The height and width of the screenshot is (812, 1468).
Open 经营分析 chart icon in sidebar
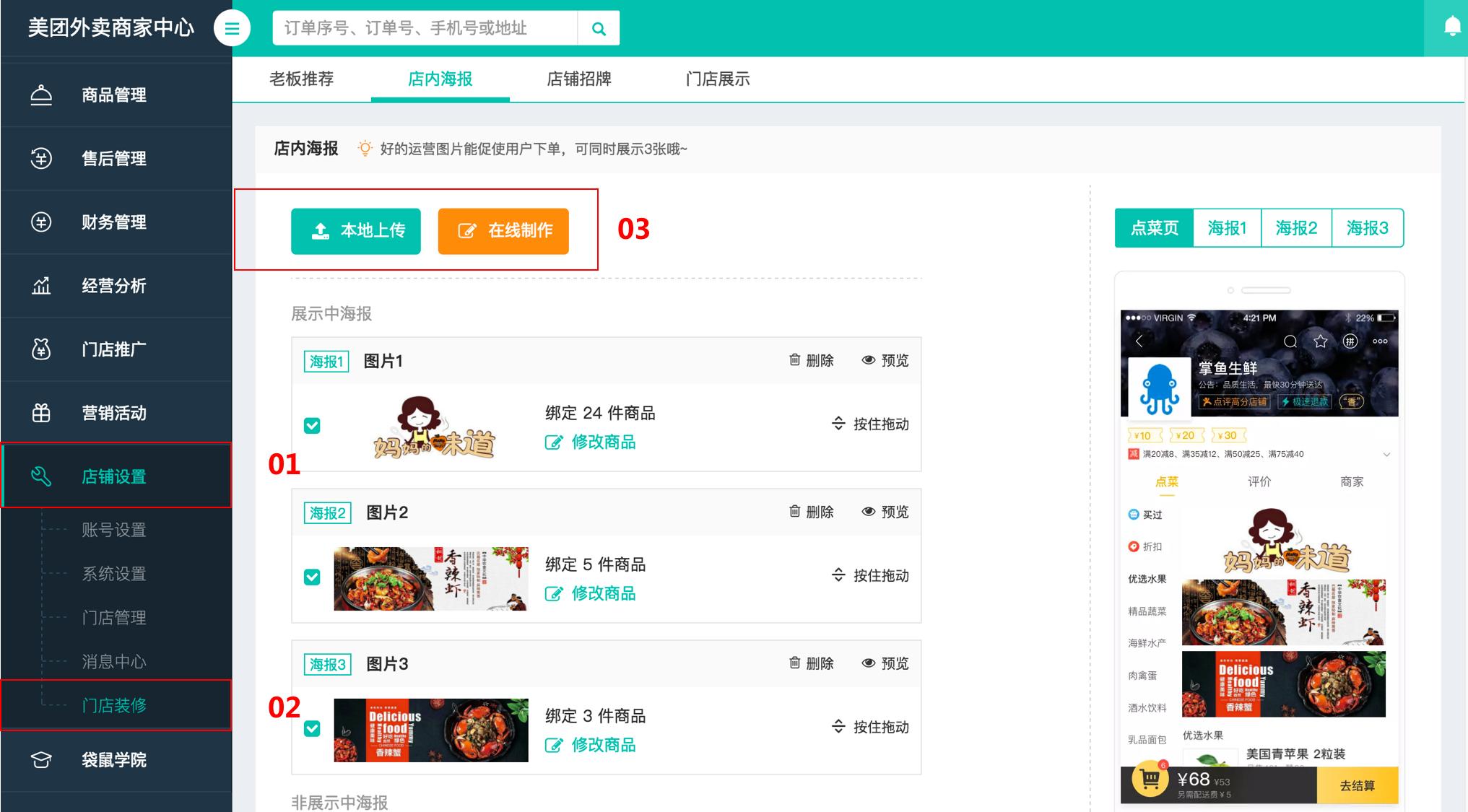(x=41, y=285)
